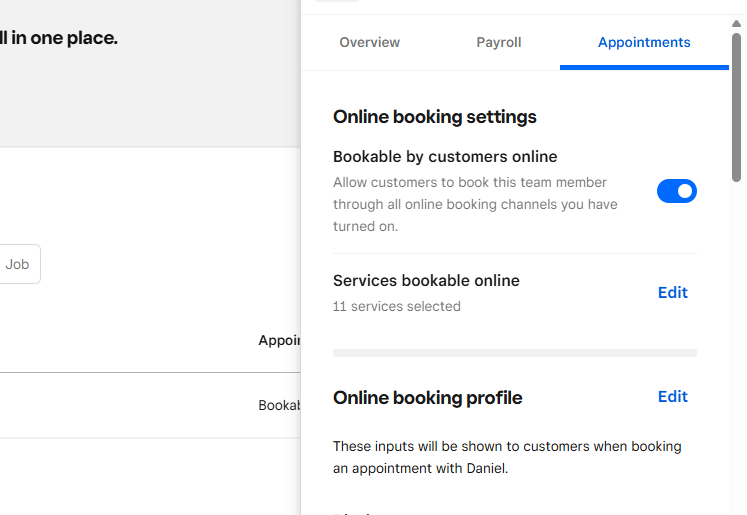Open the Payroll tab
Image resolution: width=747 pixels, height=515 pixels.
tap(499, 42)
